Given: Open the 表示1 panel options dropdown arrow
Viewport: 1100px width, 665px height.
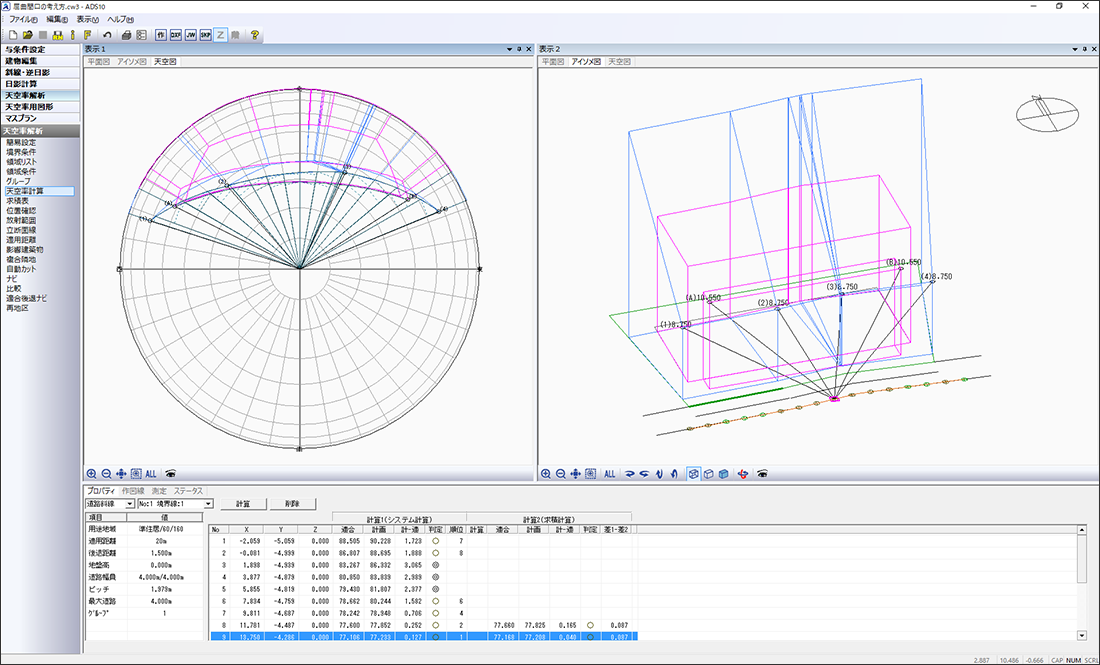Looking at the screenshot, I should tap(510, 49).
